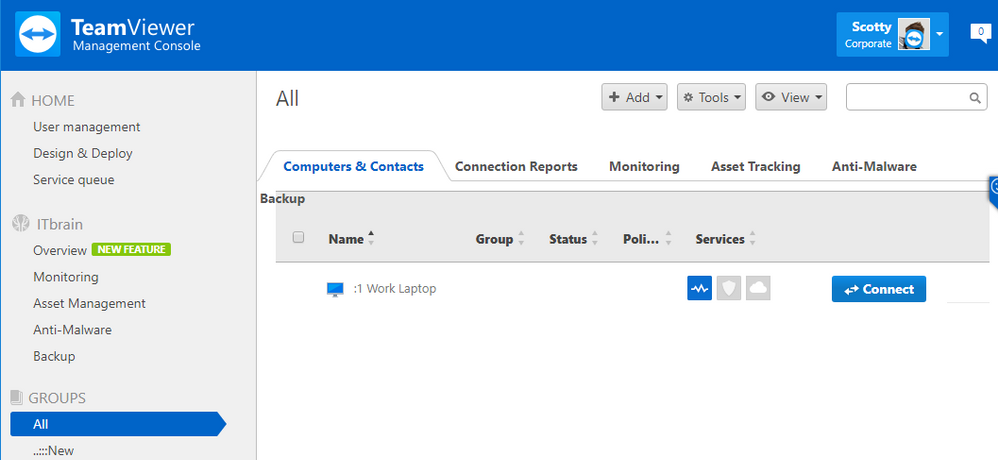Click the ITbrain brain icon
998x460 pixels.
[x=20, y=224]
